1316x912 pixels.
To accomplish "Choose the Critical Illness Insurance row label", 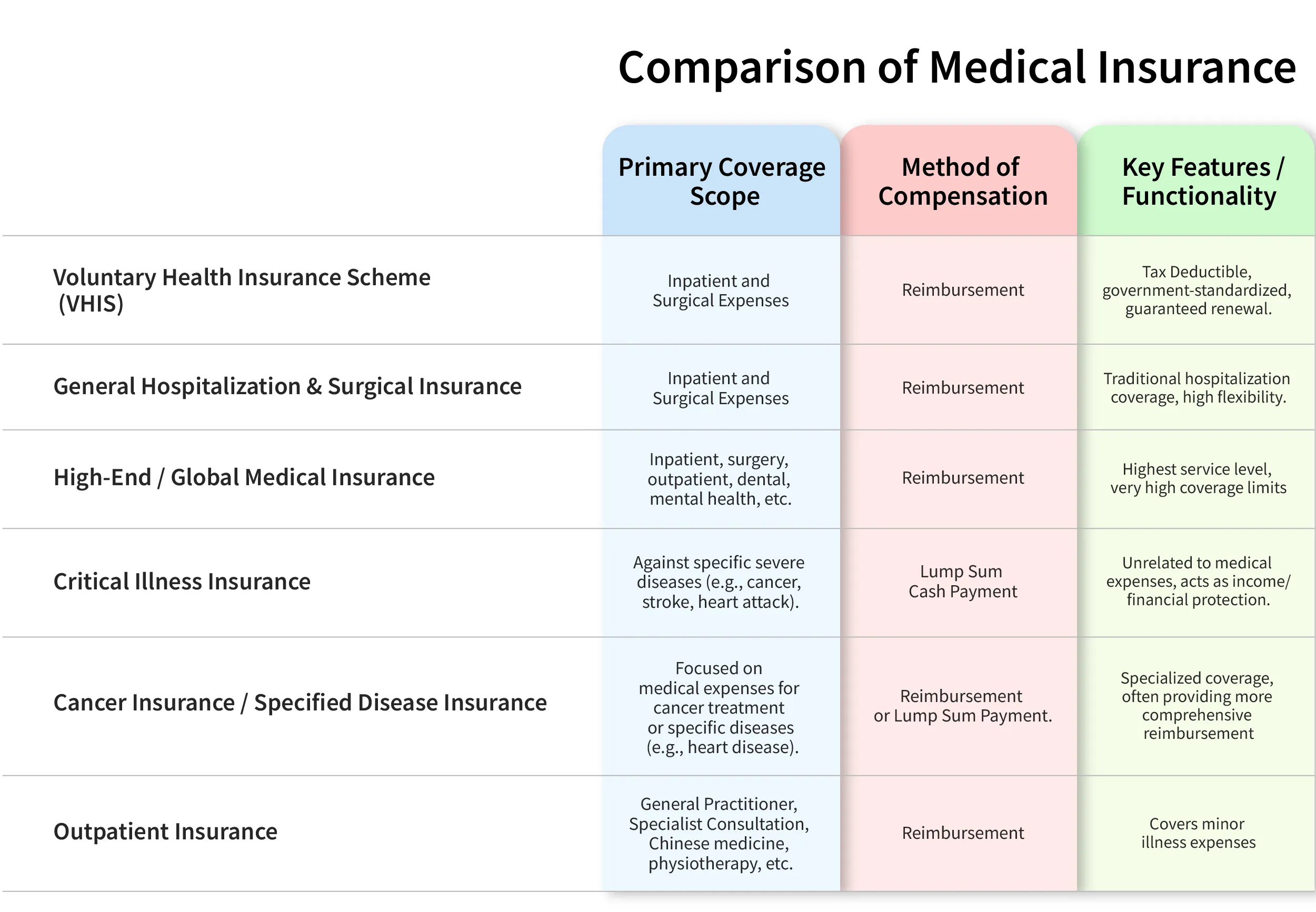I will 182,581.
